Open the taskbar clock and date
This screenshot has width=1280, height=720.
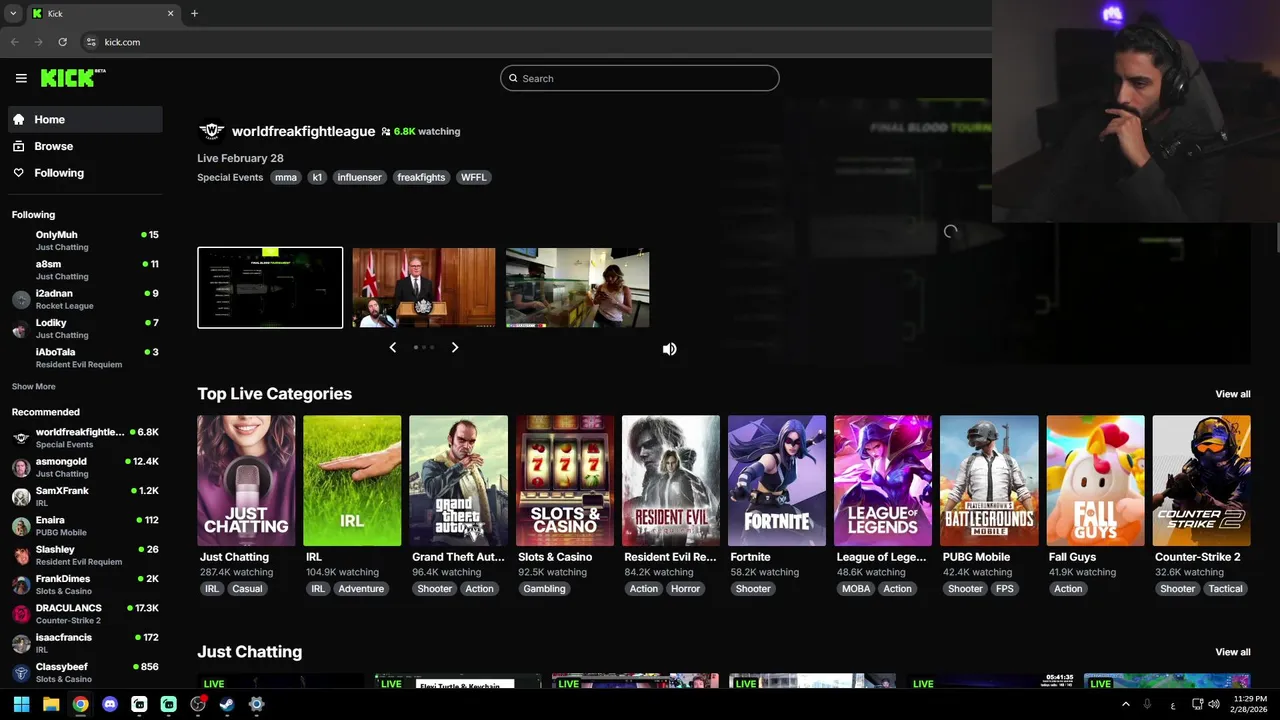1250,704
